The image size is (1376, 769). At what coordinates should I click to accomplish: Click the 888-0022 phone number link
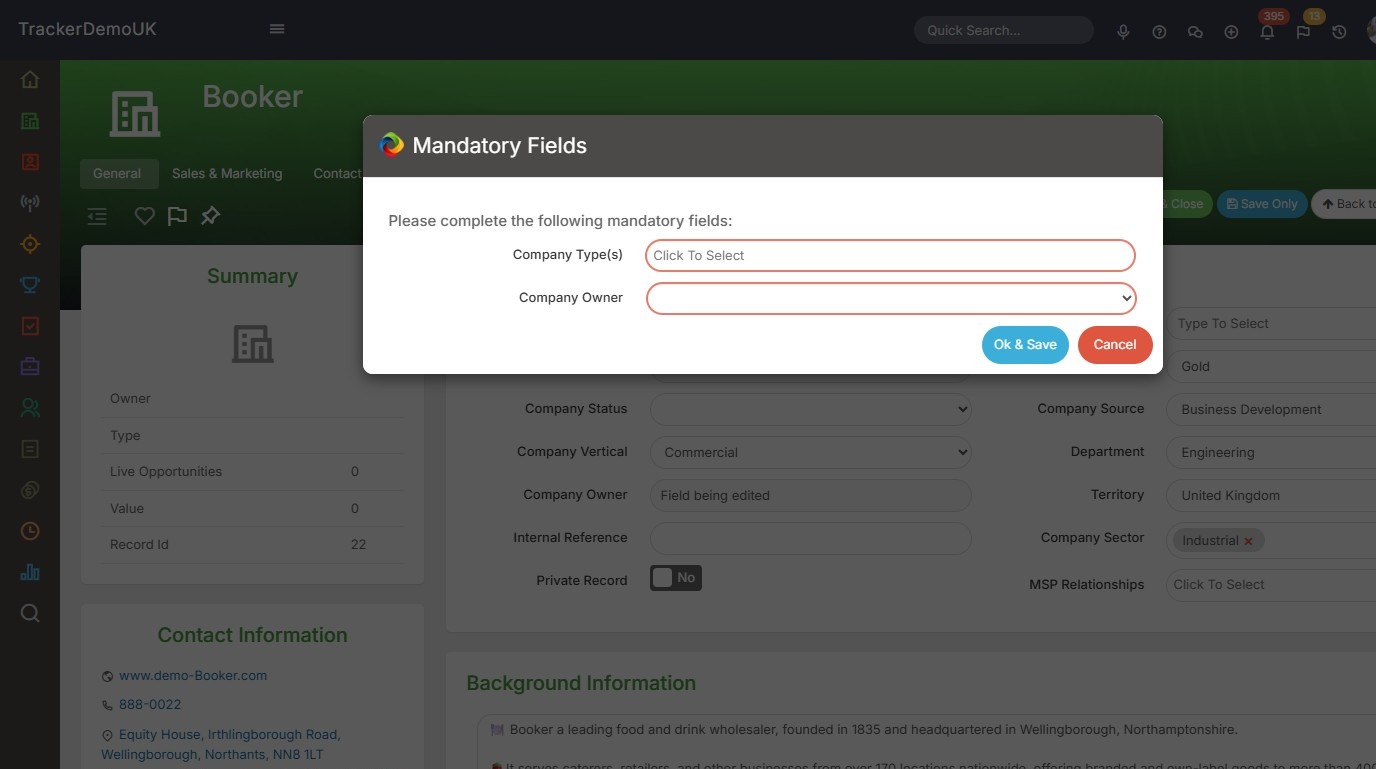pos(150,705)
